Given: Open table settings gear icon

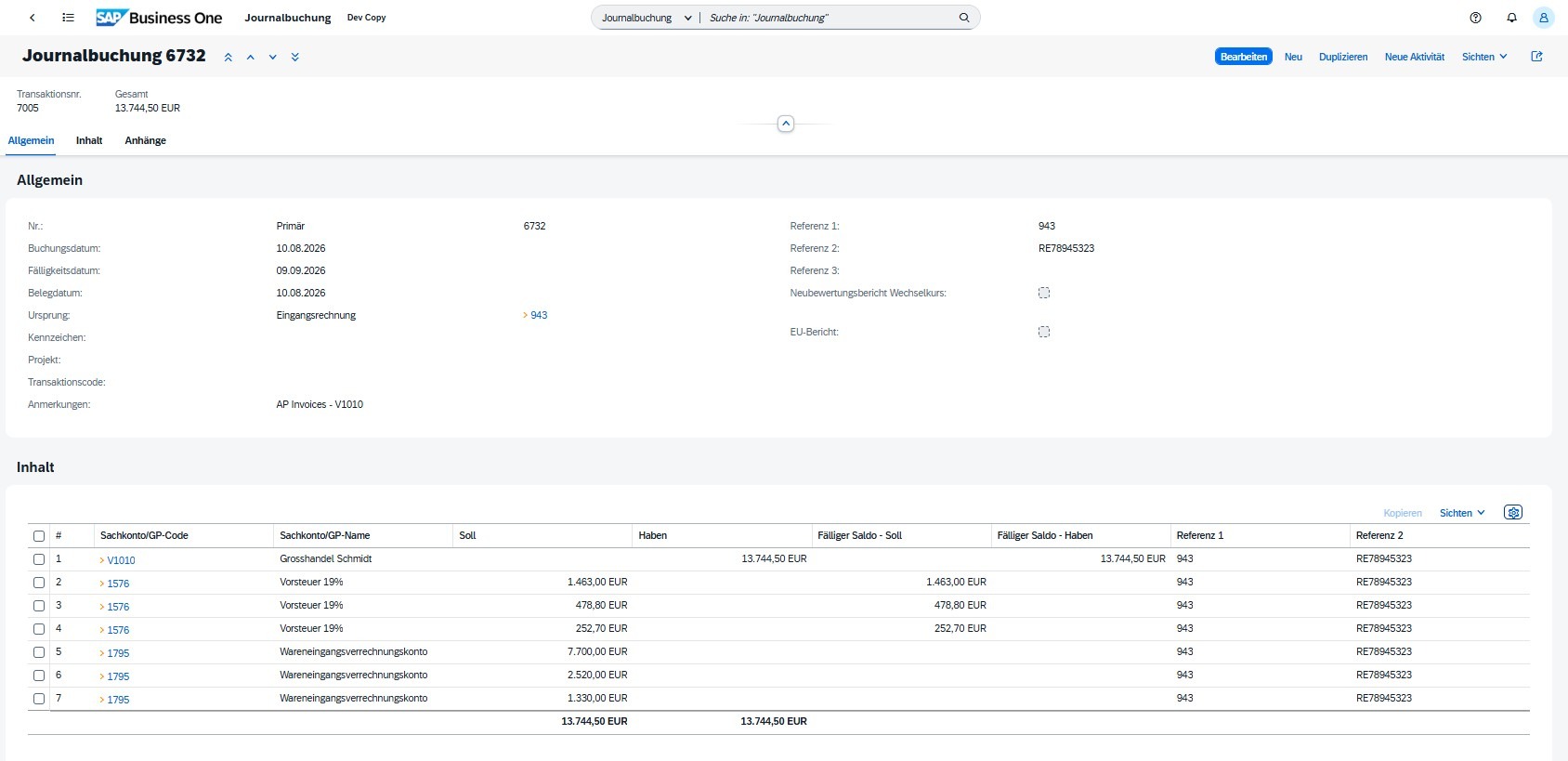Looking at the screenshot, I should click(x=1513, y=513).
